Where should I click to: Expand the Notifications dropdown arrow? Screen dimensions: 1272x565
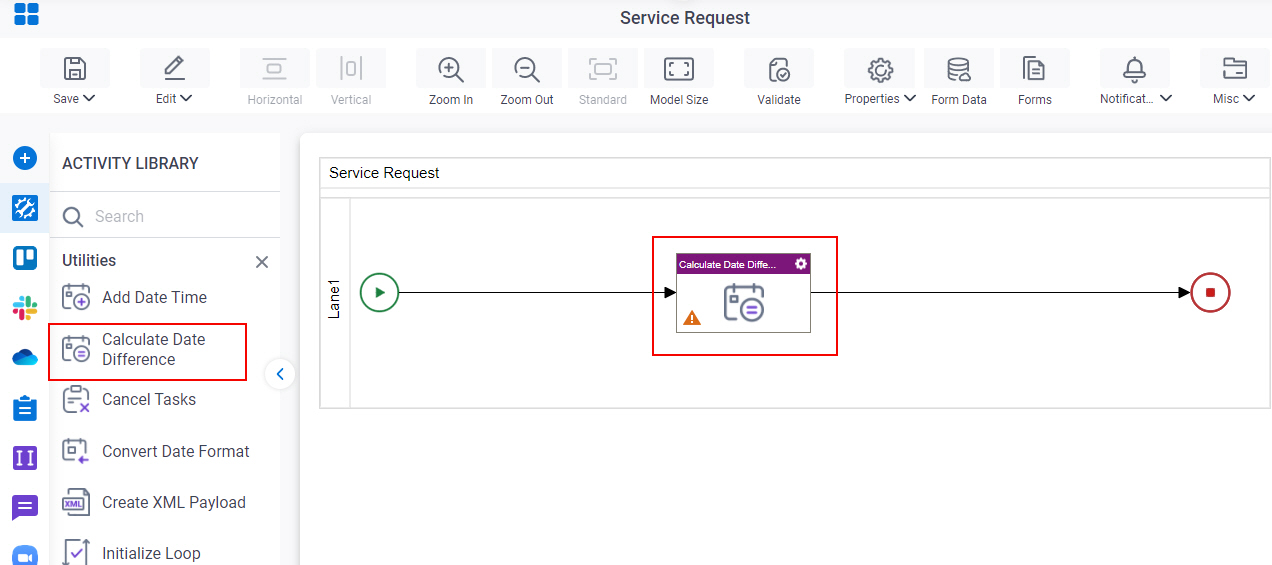(1166, 99)
